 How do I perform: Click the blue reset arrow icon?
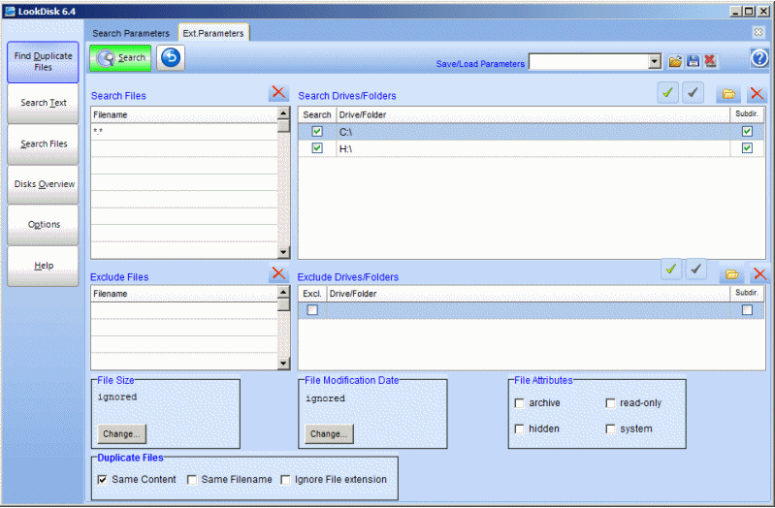pos(171,58)
